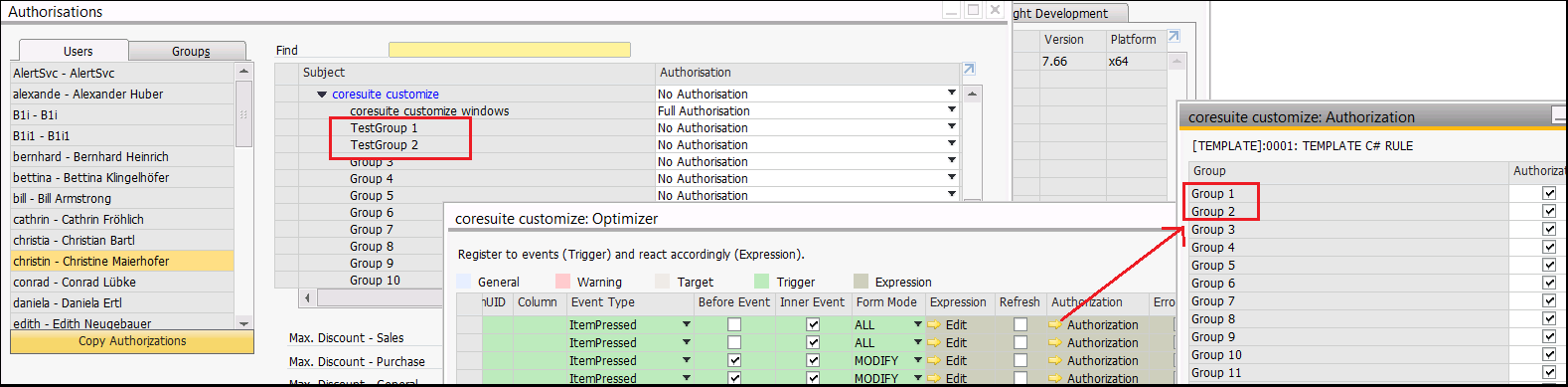Open Authorisation dropdown for TestGroup 1
Viewport: 1568px width, 387px height.
[x=952, y=126]
